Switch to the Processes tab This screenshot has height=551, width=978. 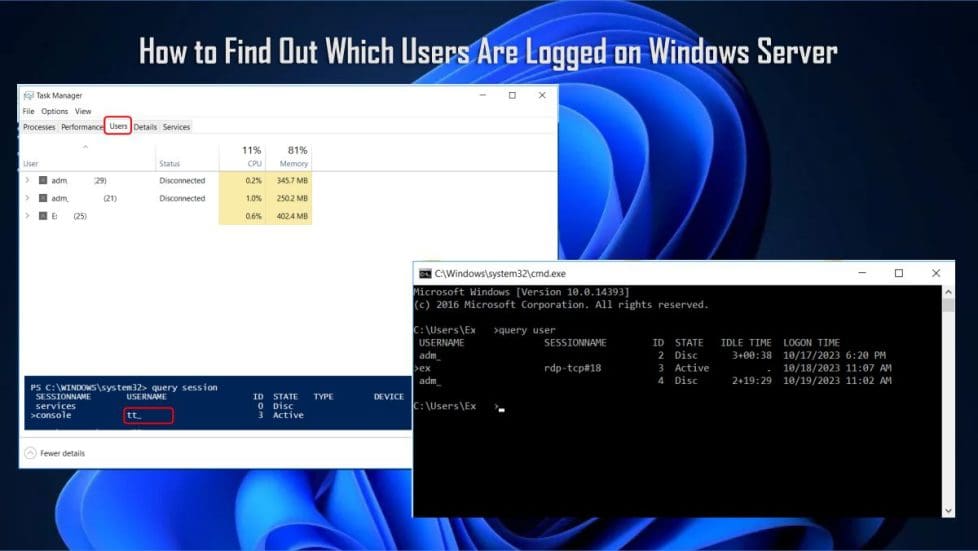pos(39,127)
